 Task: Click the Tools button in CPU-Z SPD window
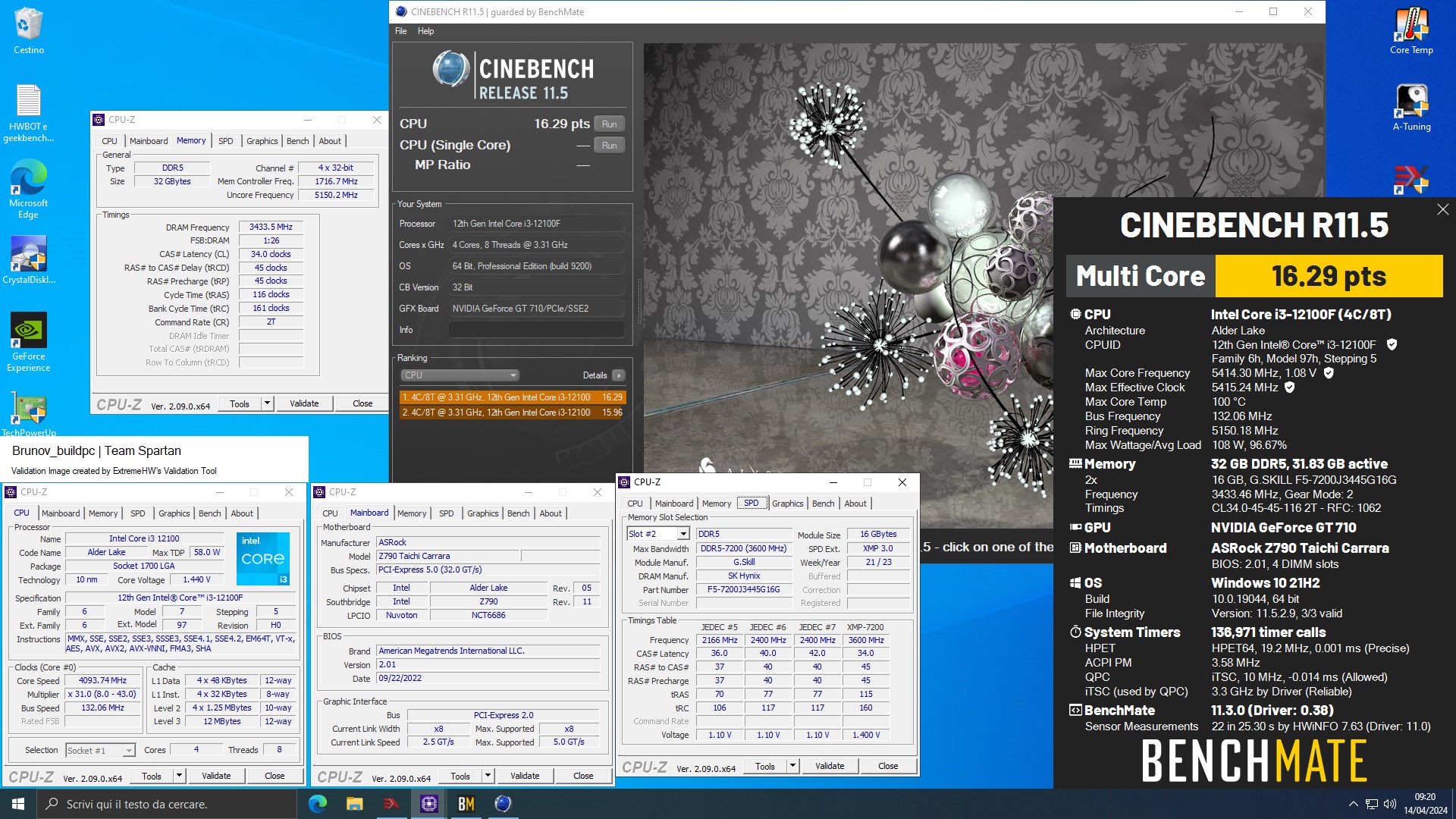(x=765, y=766)
